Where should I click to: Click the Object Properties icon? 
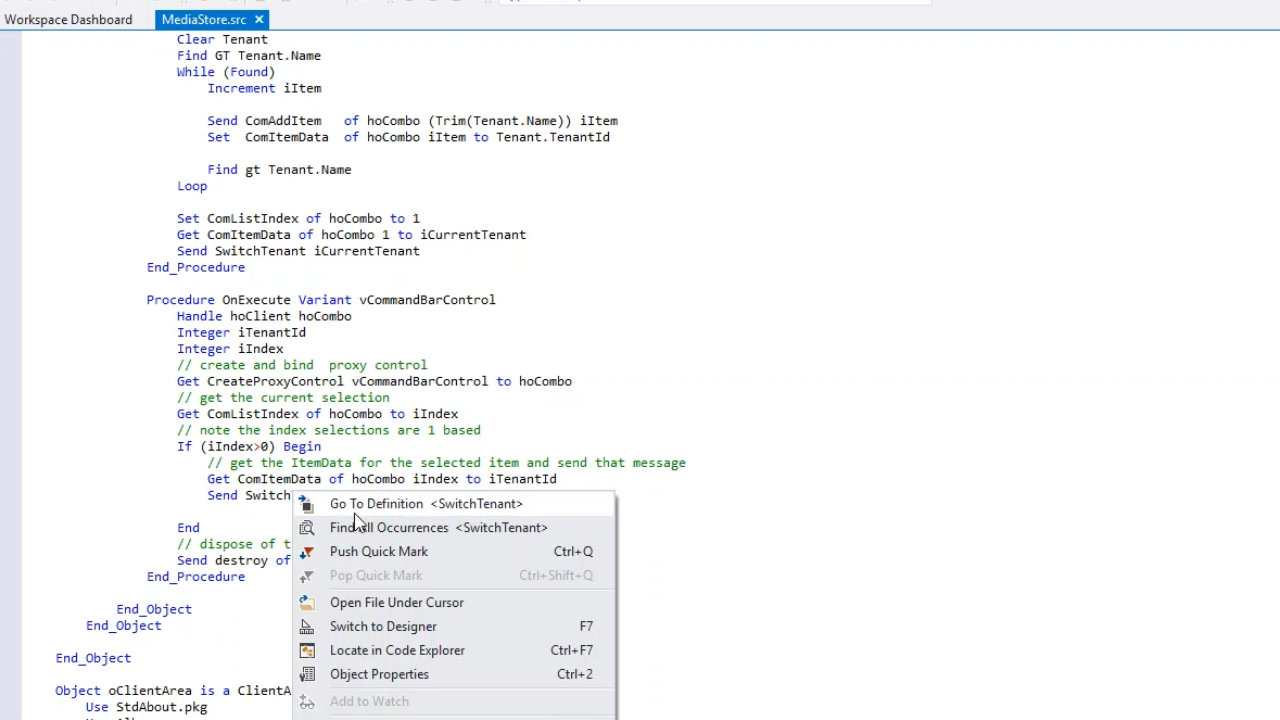tap(307, 675)
